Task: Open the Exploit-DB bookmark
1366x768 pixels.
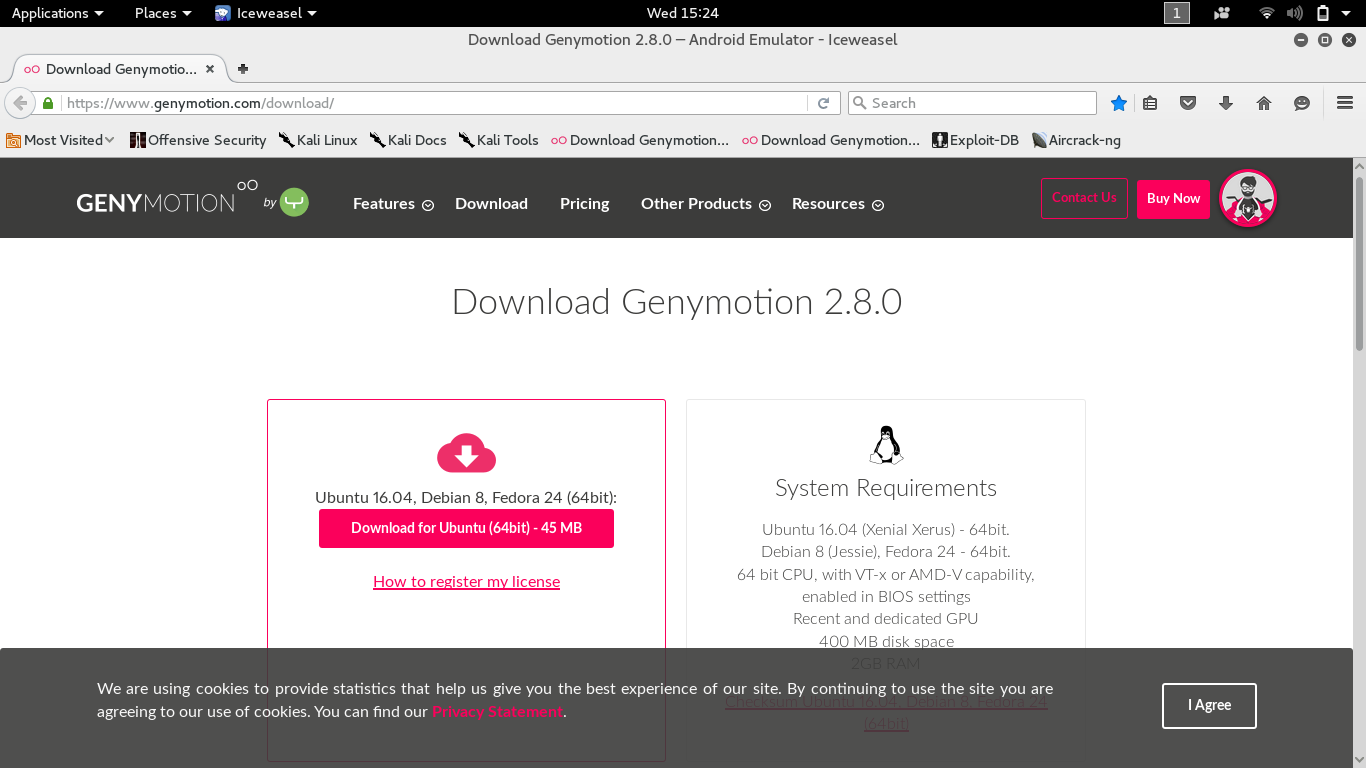Action: pos(975,140)
